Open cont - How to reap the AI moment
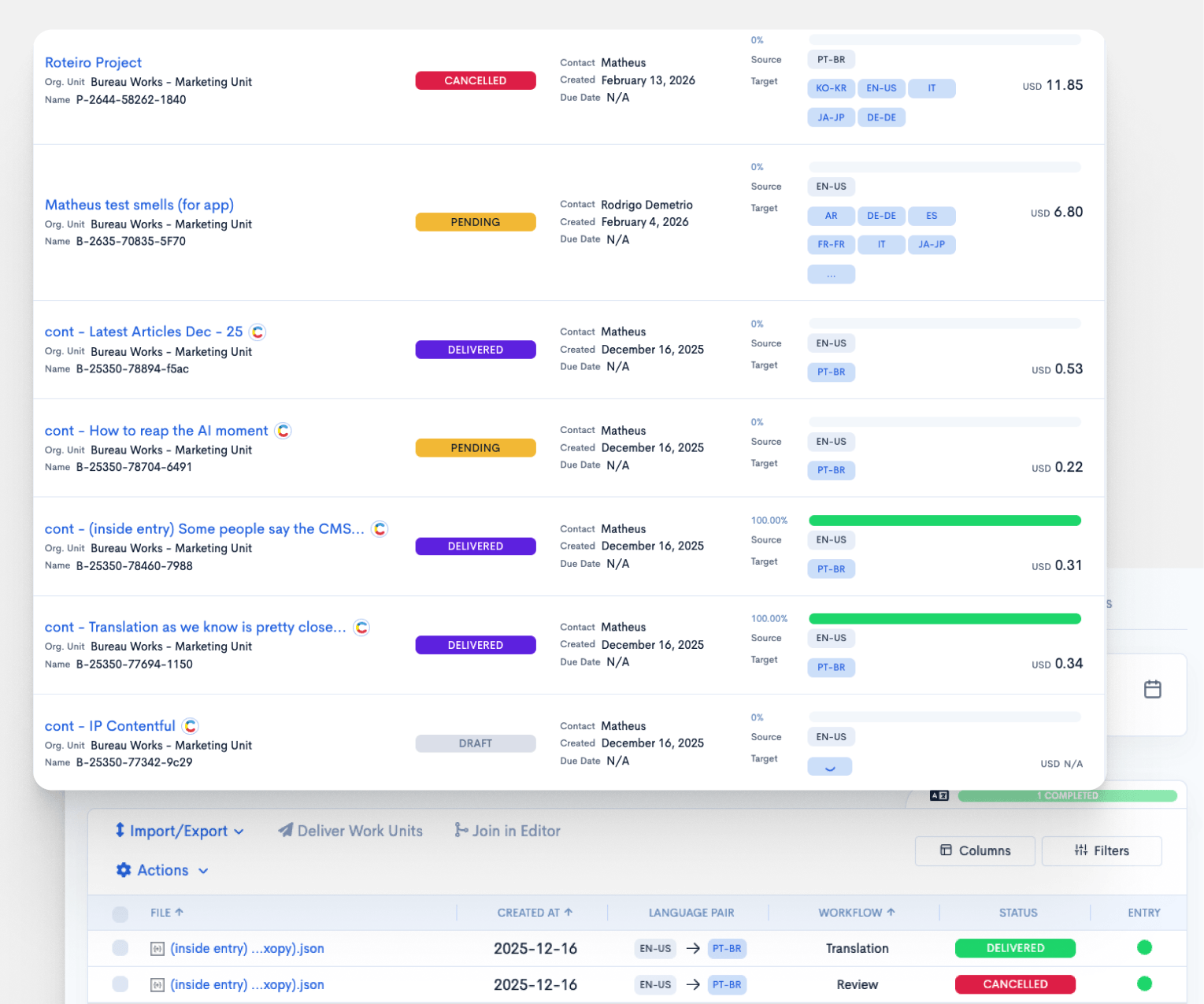The height and width of the screenshot is (1004, 1204). pyautogui.click(x=156, y=431)
